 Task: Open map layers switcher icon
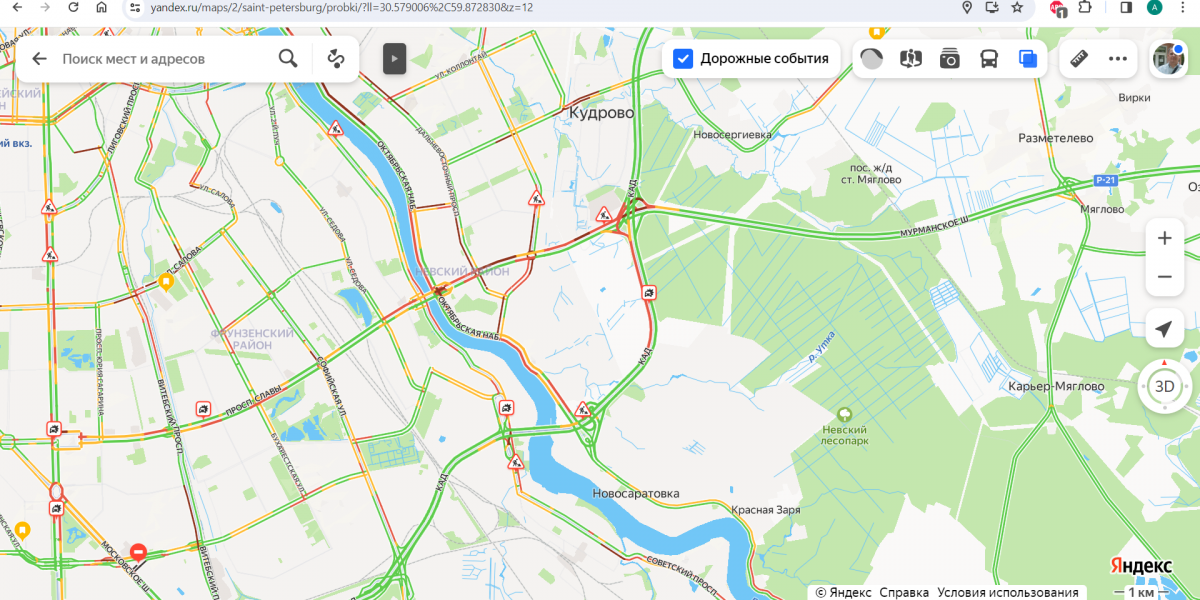(1028, 58)
